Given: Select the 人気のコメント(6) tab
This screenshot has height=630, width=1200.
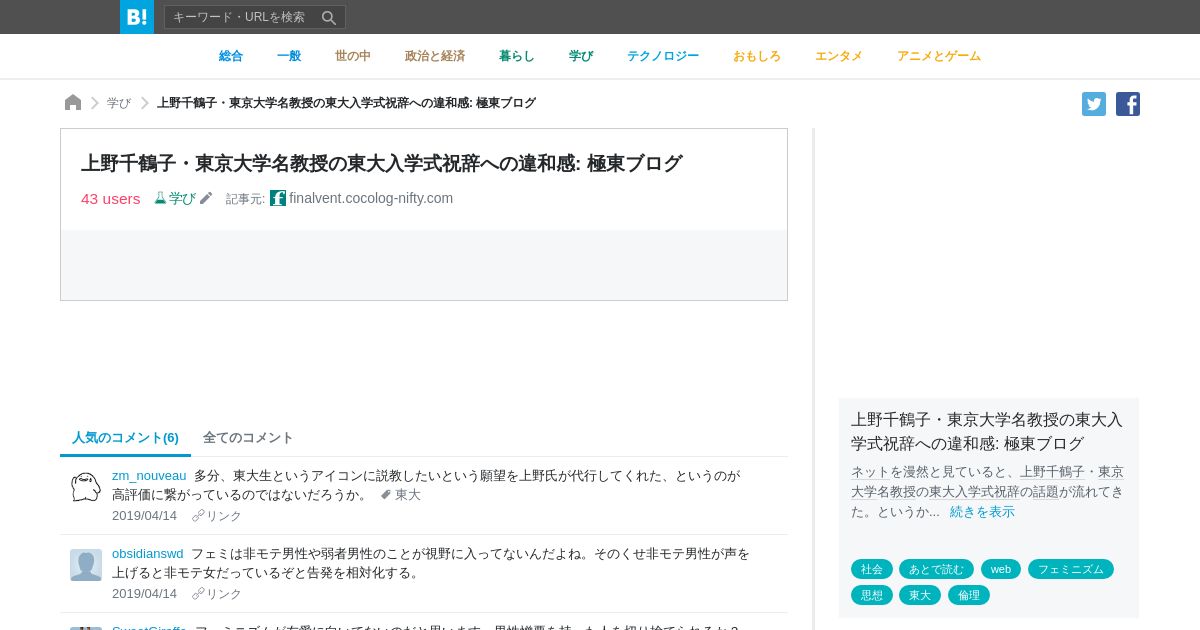Looking at the screenshot, I should pos(125,438).
